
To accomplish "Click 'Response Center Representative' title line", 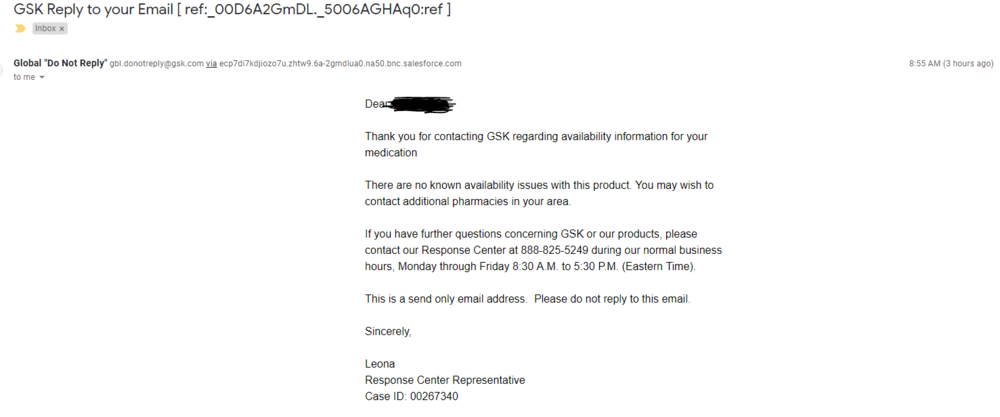I will click(x=444, y=380).
